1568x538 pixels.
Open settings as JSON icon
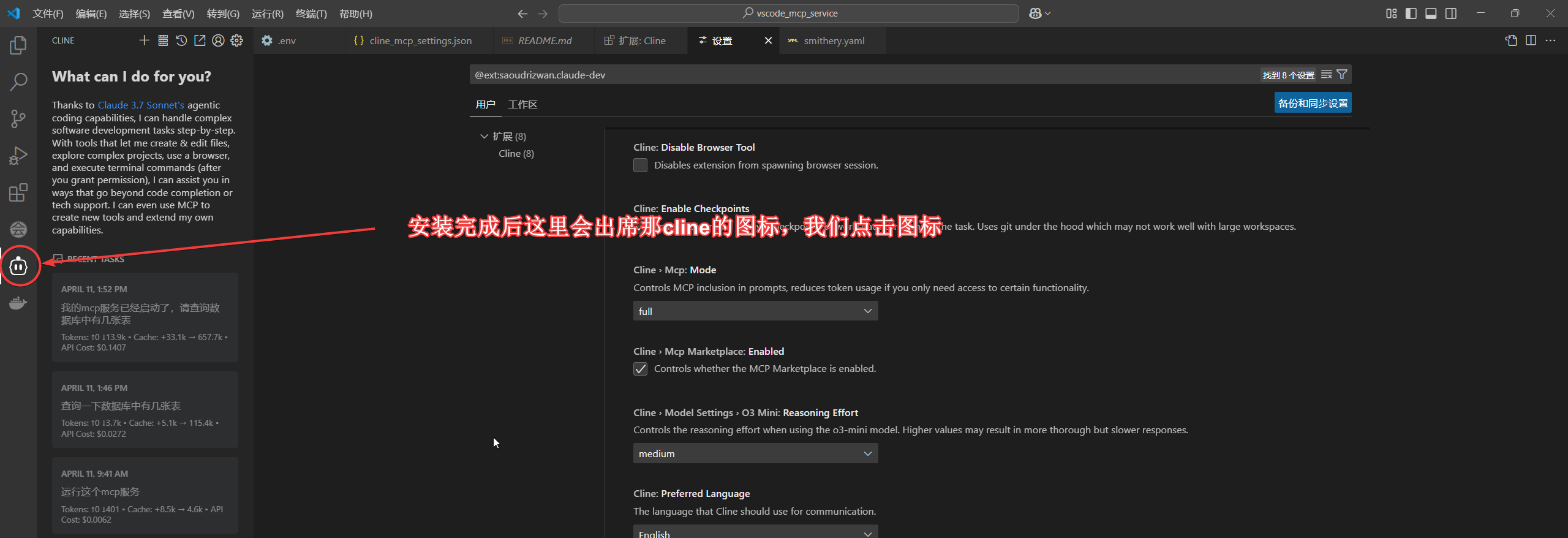[x=1511, y=40]
